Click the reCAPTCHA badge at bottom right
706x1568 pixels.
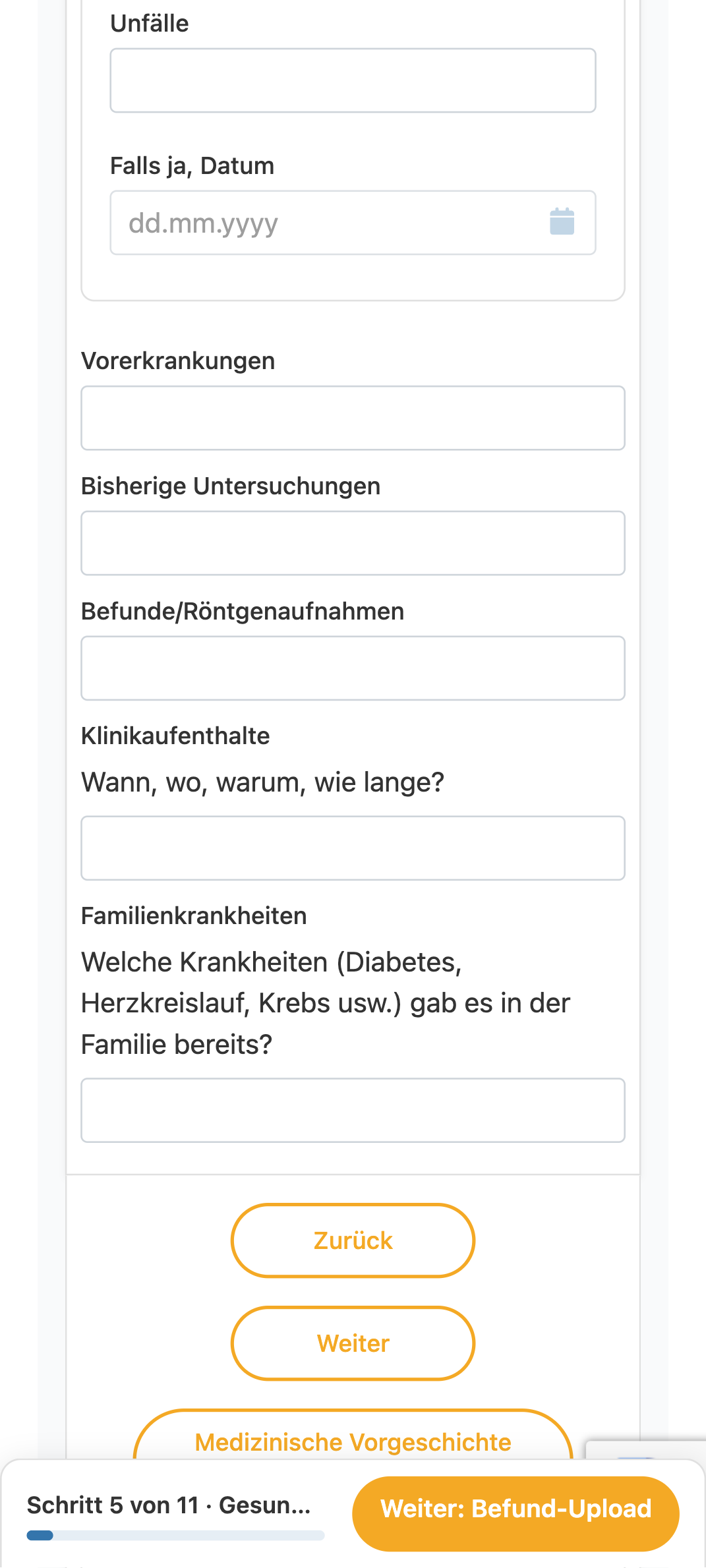pyautogui.click(x=645, y=1449)
